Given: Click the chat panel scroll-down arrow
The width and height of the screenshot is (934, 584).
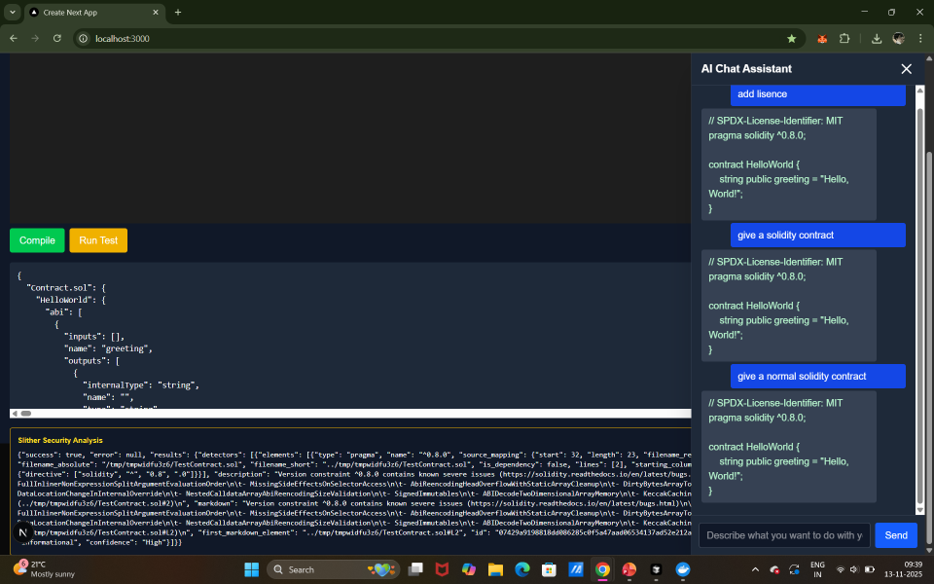Looking at the screenshot, I should [x=920, y=510].
